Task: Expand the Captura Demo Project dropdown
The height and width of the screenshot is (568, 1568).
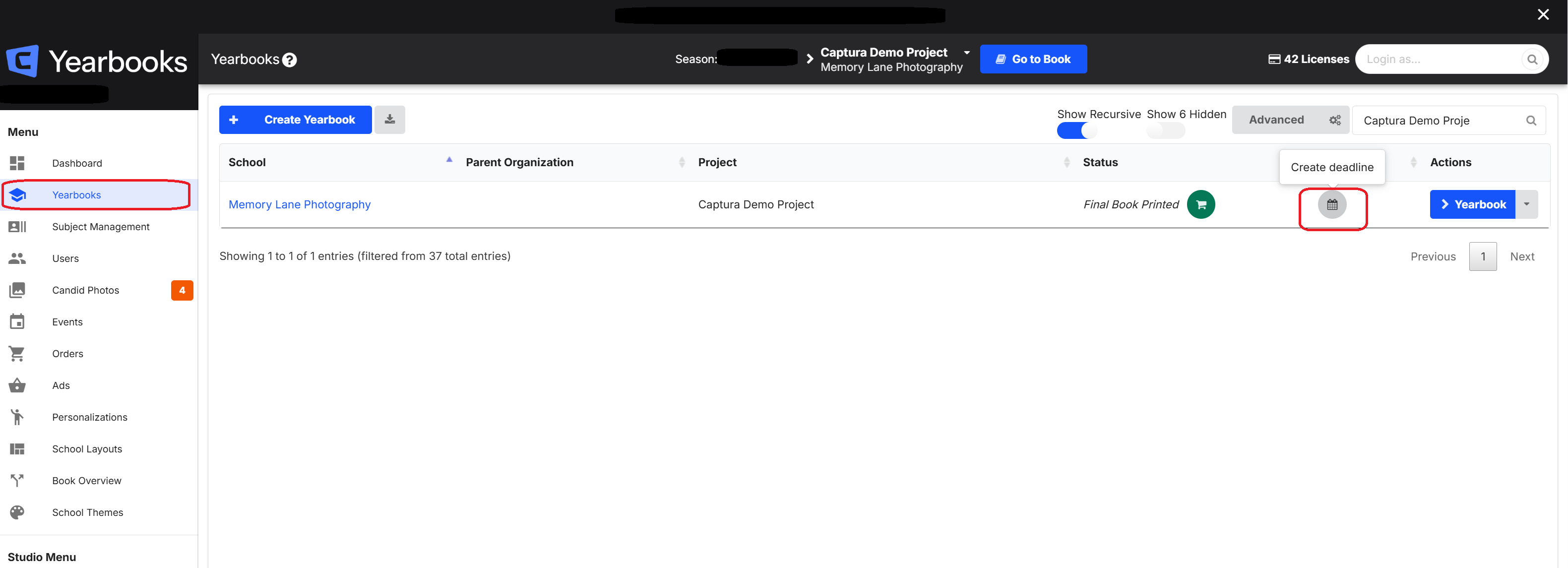Action: tap(967, 53)
